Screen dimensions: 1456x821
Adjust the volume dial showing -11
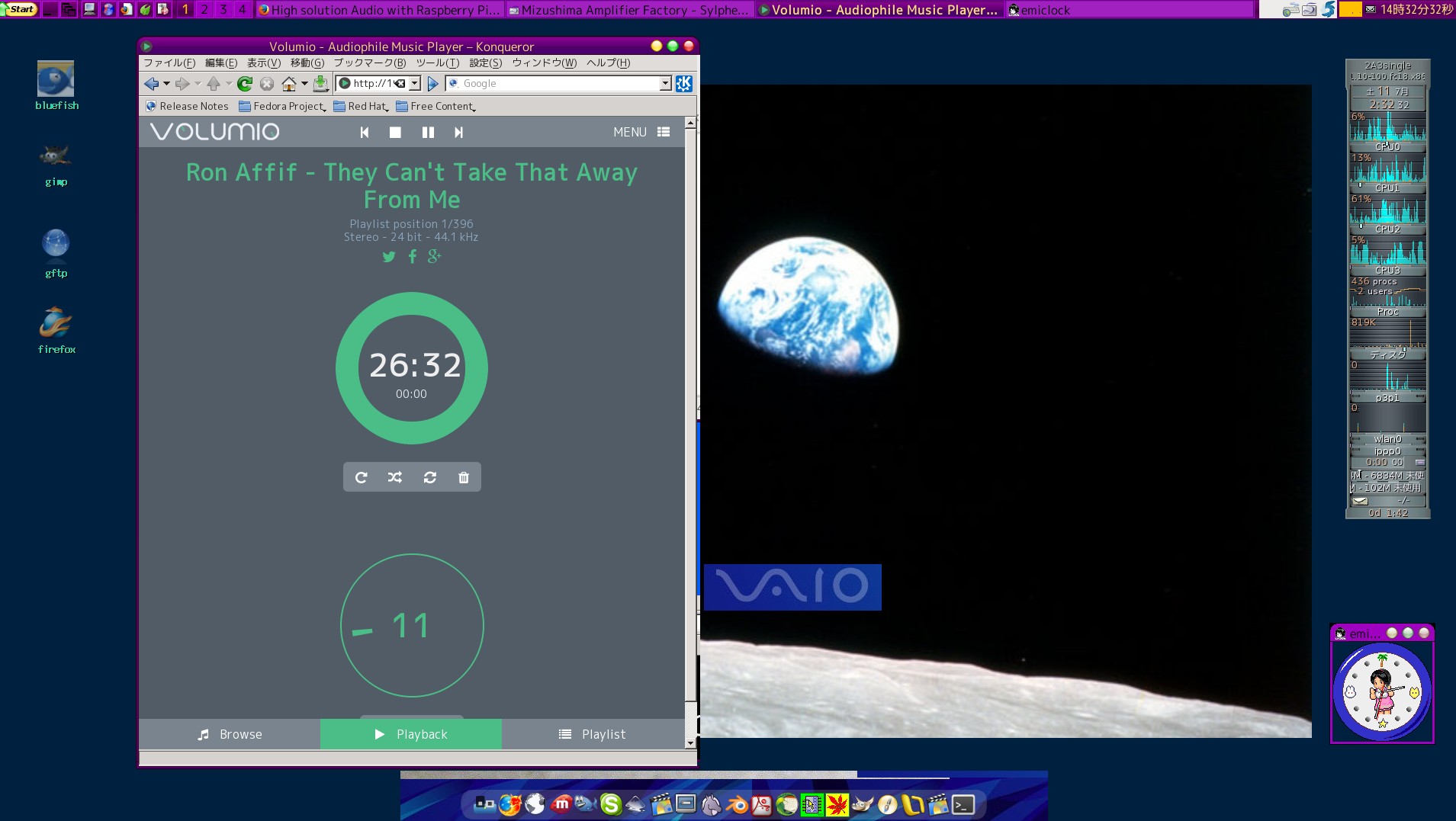pyautogui.click(x=411, y=626)
